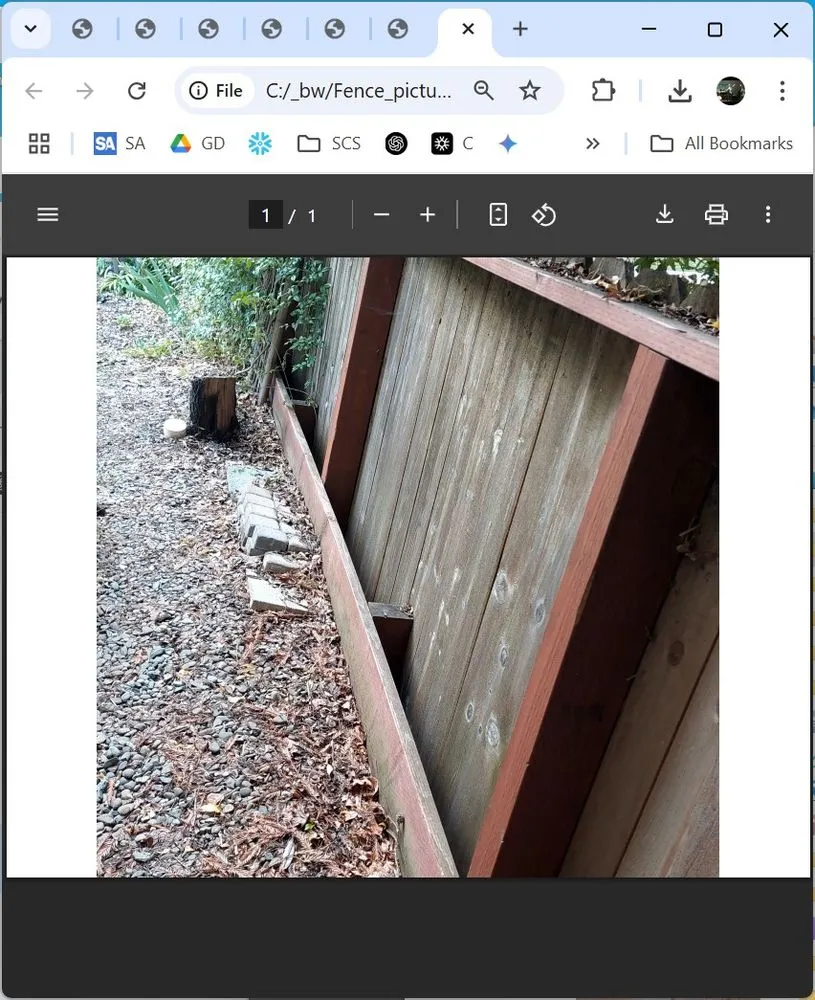Image resolution: width=815 pixels, height=1000 pixels.
Task: Show browser downloads
Action: (x=680, y=91)
